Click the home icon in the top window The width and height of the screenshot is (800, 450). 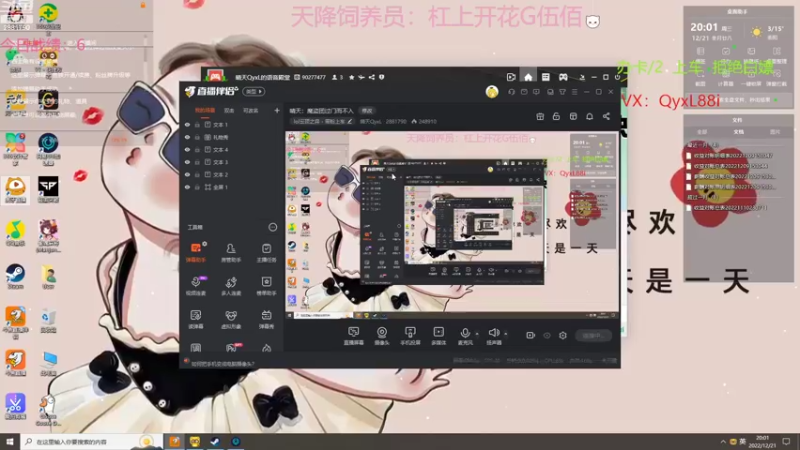coord(528,77)
